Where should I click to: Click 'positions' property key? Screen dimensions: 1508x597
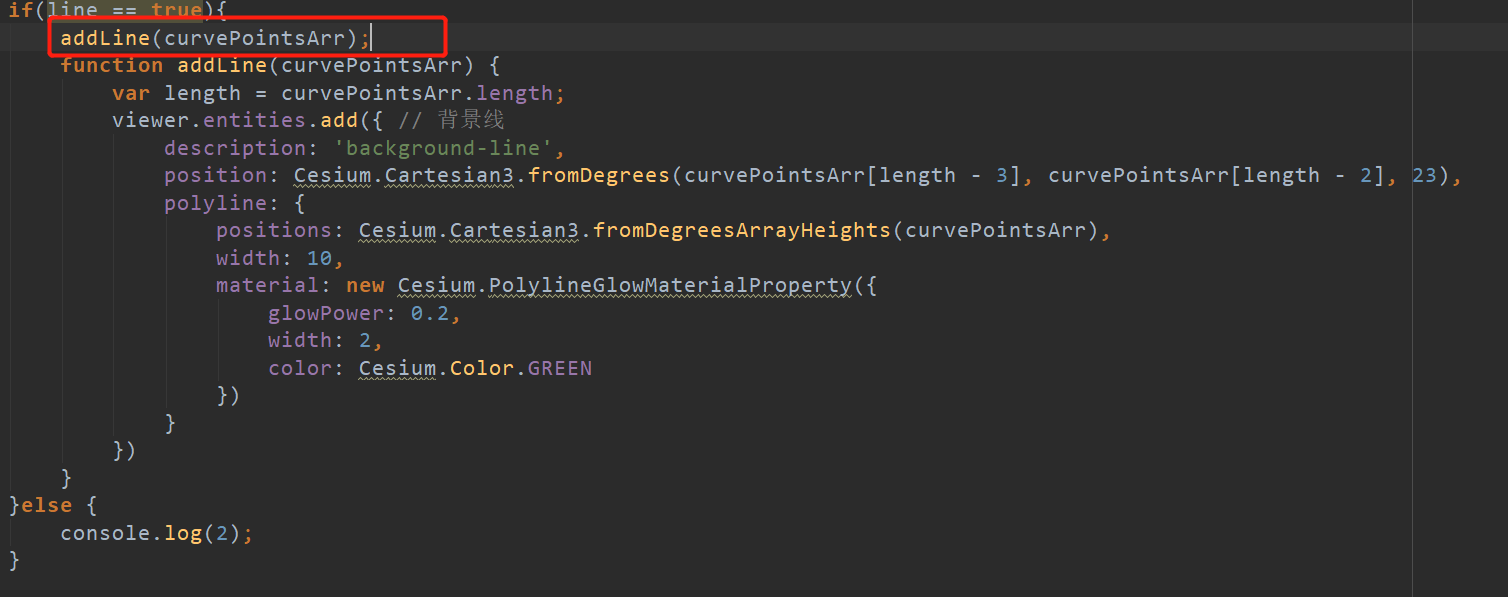click(x=274, y=230)
